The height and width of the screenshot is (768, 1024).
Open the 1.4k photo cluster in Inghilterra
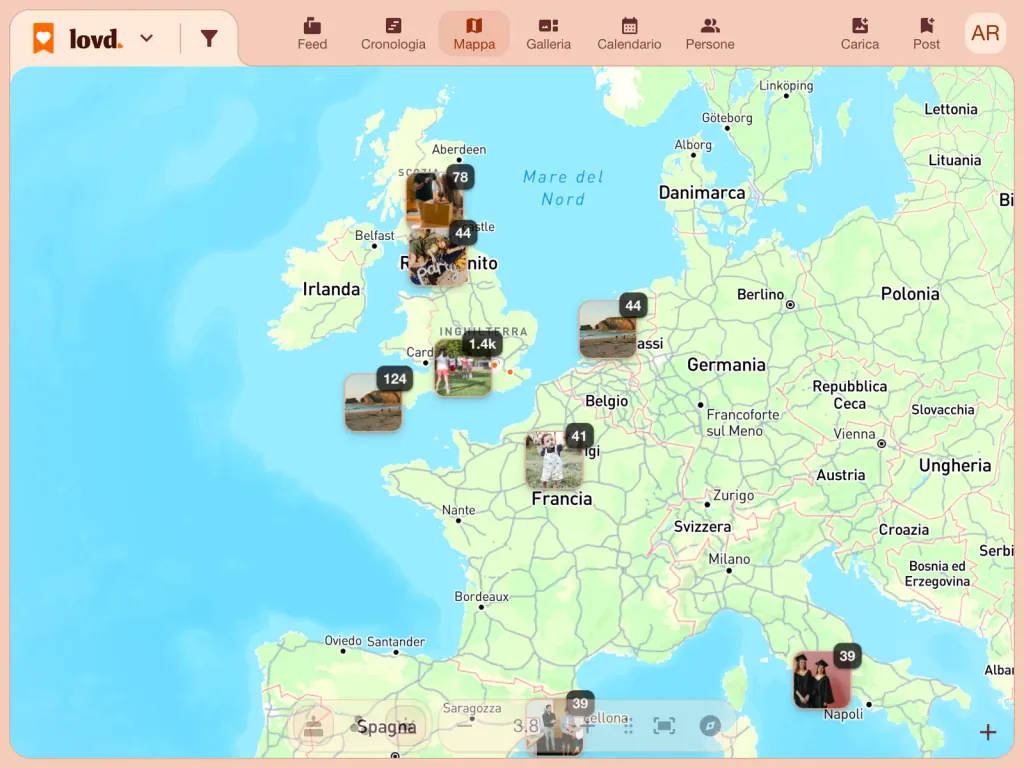[463, 368]
